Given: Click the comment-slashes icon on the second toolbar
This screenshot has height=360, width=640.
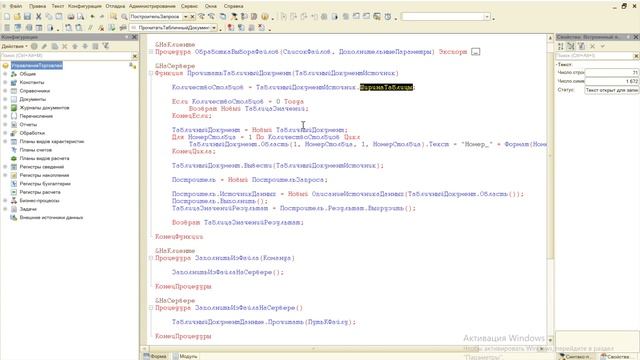Looking at the screenshot, I should 90,28.
